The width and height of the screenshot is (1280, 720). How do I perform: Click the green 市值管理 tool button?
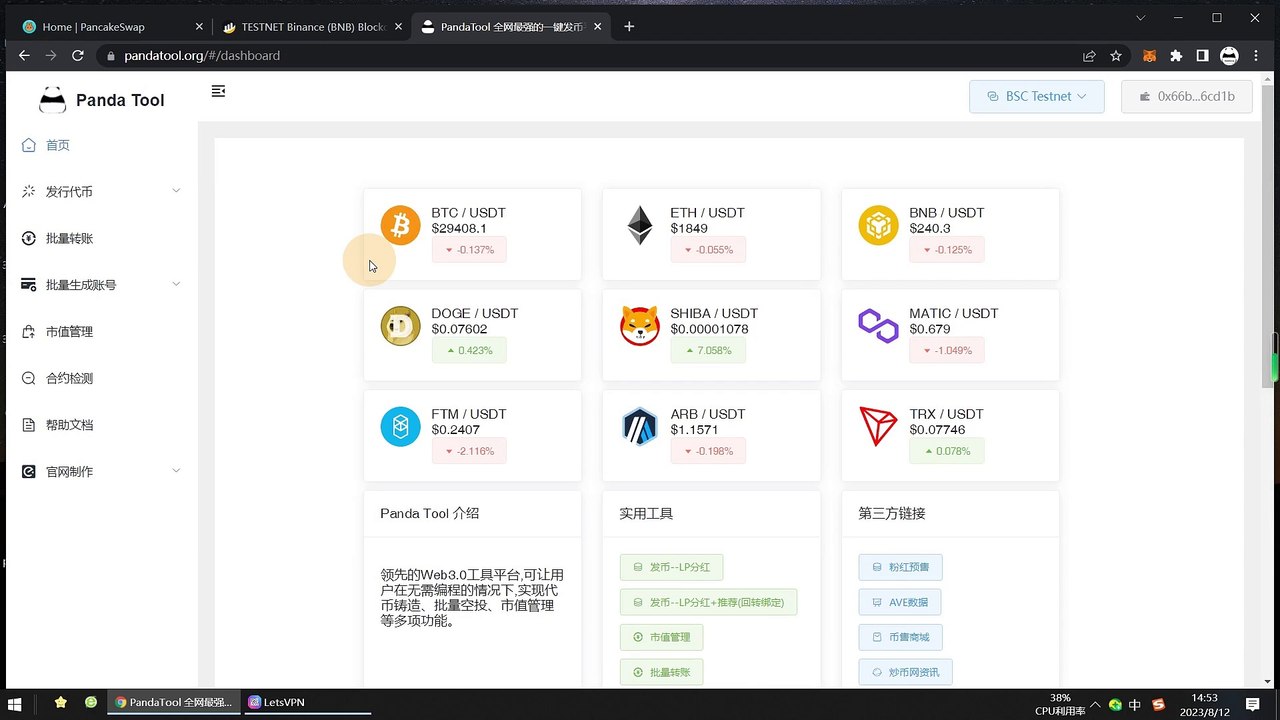coord(661,637)
